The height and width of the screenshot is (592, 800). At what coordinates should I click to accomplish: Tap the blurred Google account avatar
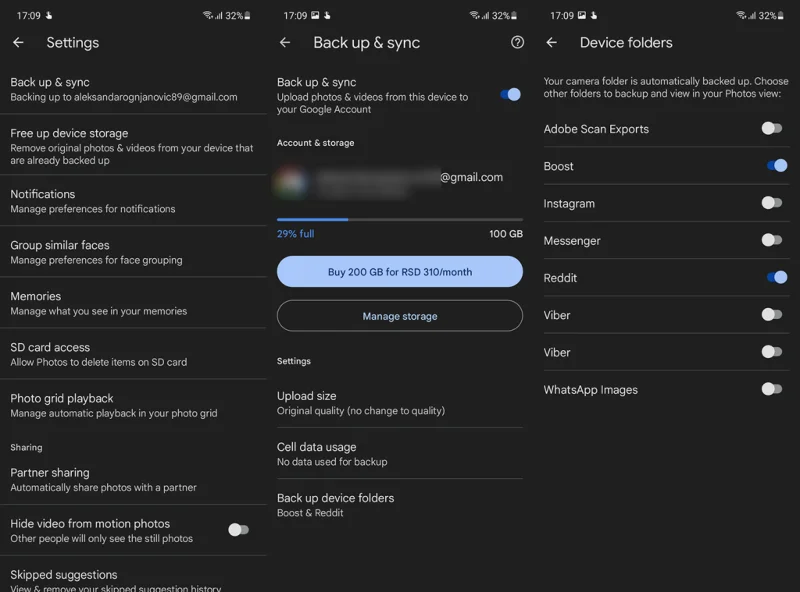click(291, 182)
